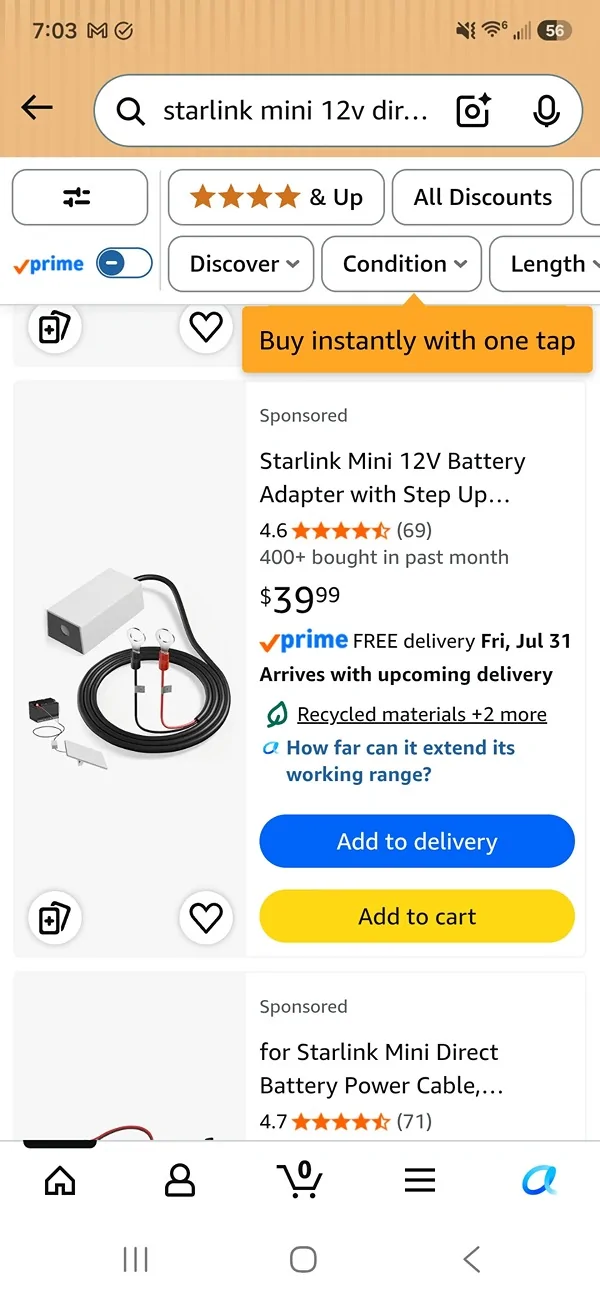The height and width of the screenshot is (1300, 600).
Task: Enable the All Discounts filter
Action: click(x=483, y=197)
